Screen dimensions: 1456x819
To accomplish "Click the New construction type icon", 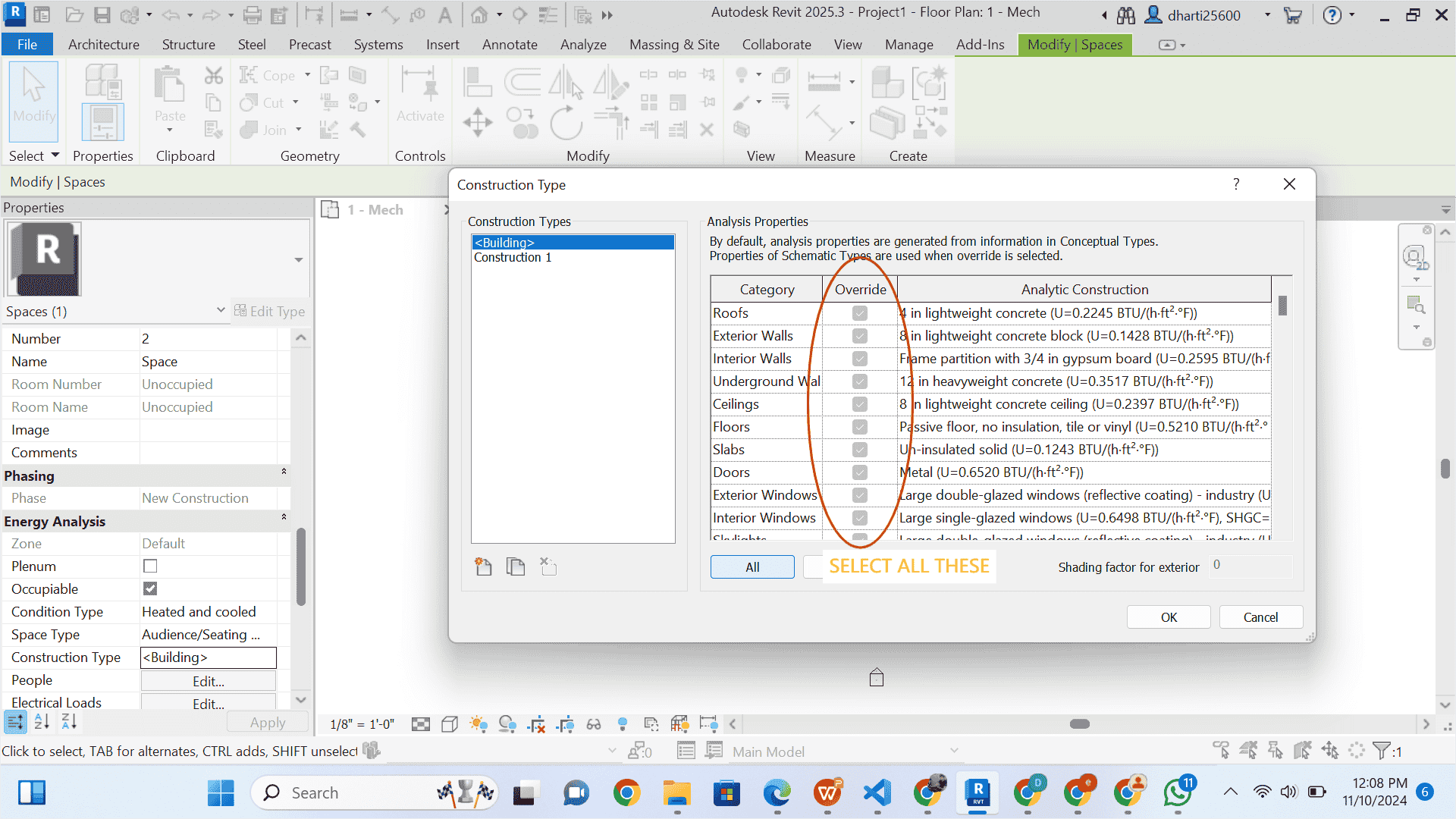I will [x=483, y=566].
